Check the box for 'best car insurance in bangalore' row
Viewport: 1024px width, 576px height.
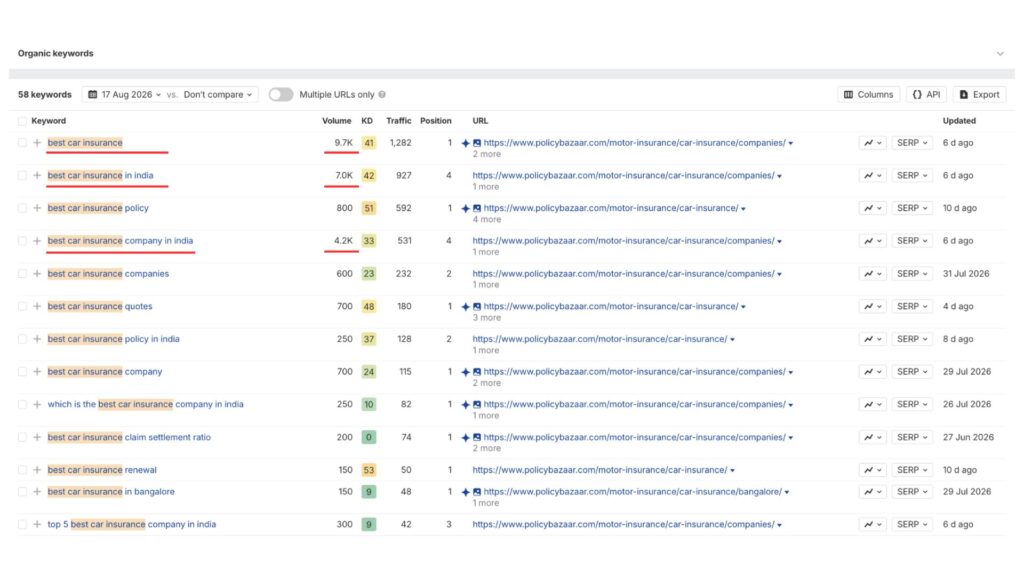click(22, 492)
